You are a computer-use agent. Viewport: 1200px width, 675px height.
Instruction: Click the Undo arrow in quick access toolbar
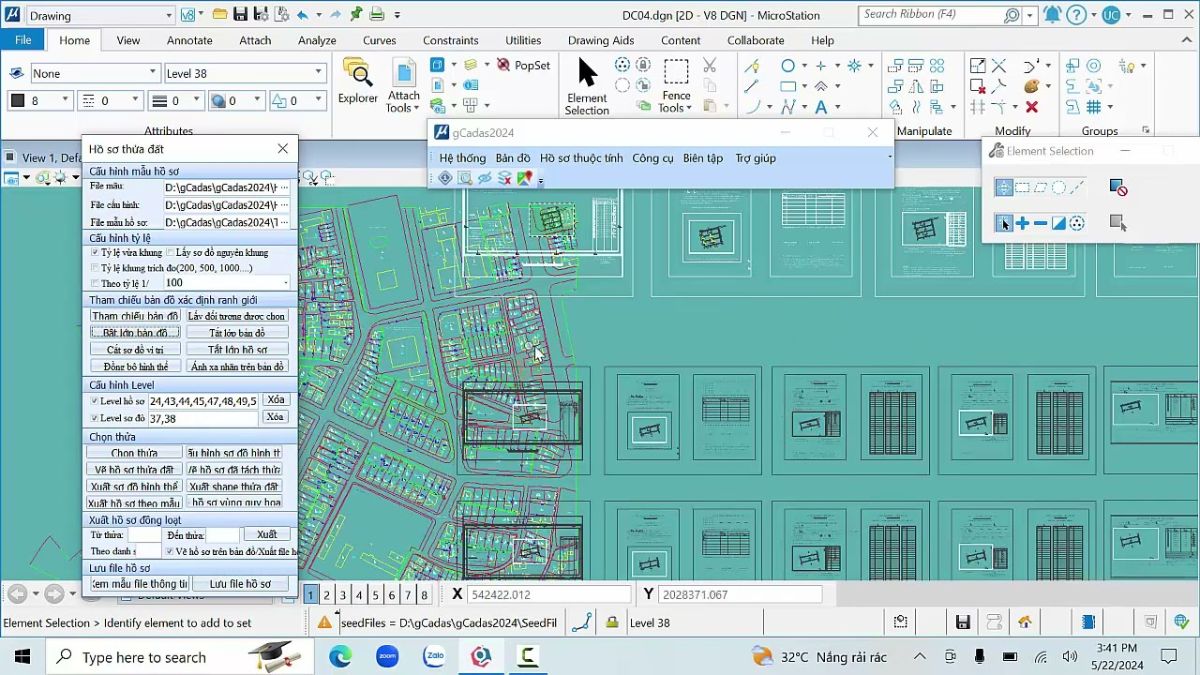(x=303, y=15)
